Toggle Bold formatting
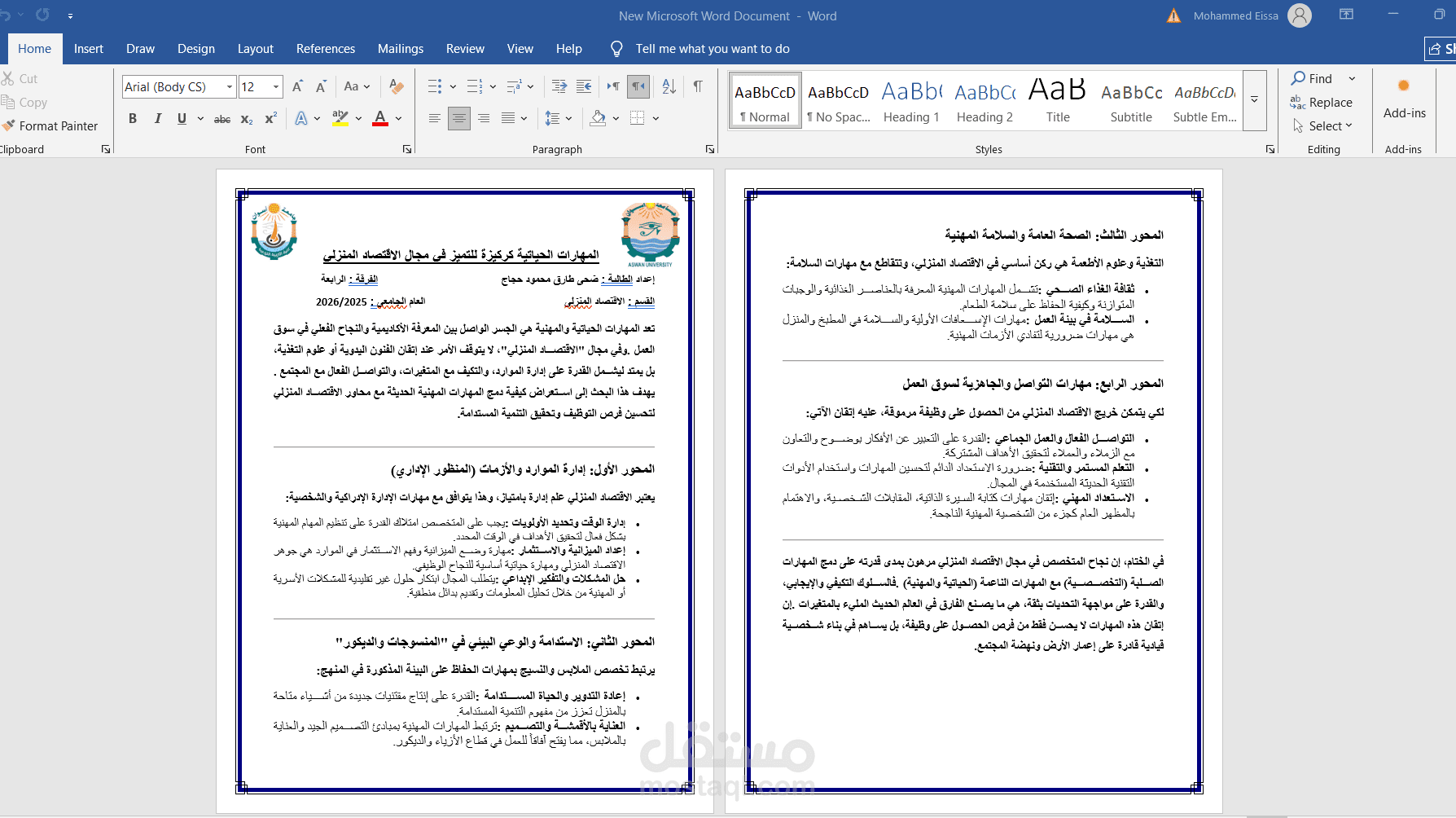 (133, 119)
